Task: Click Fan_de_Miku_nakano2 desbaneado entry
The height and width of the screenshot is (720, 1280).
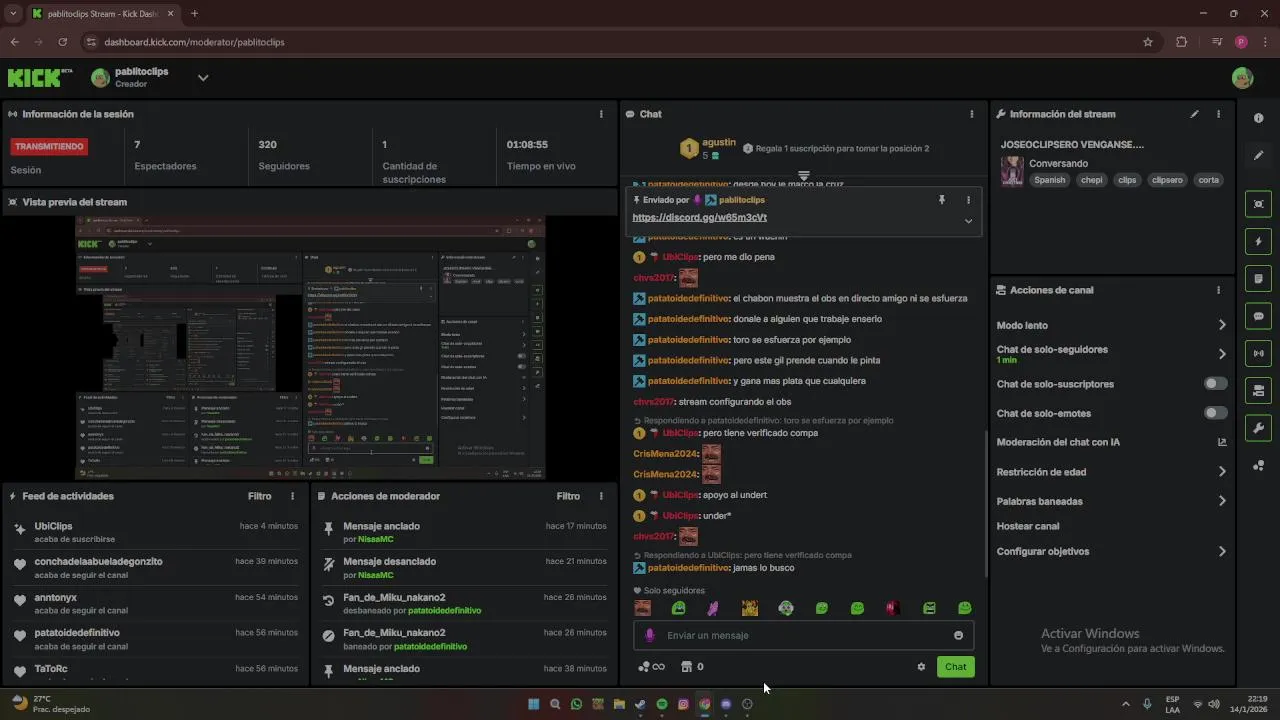Action: [464, 603]
